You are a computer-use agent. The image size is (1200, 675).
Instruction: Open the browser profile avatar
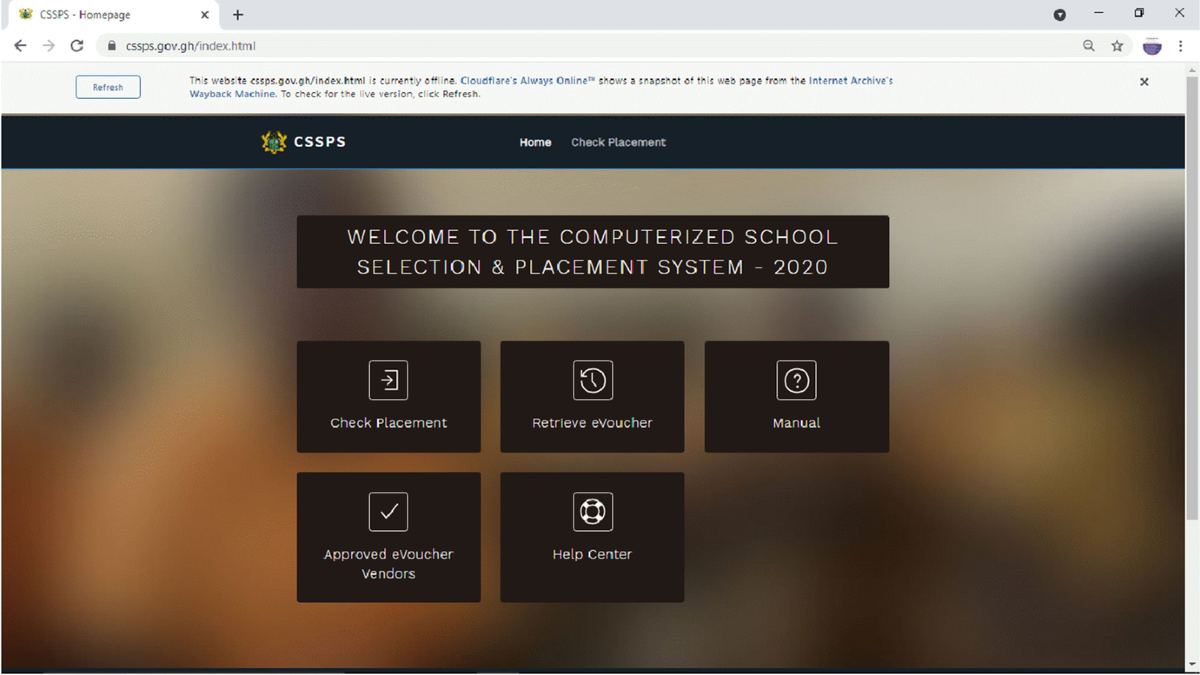(1152, 46)
